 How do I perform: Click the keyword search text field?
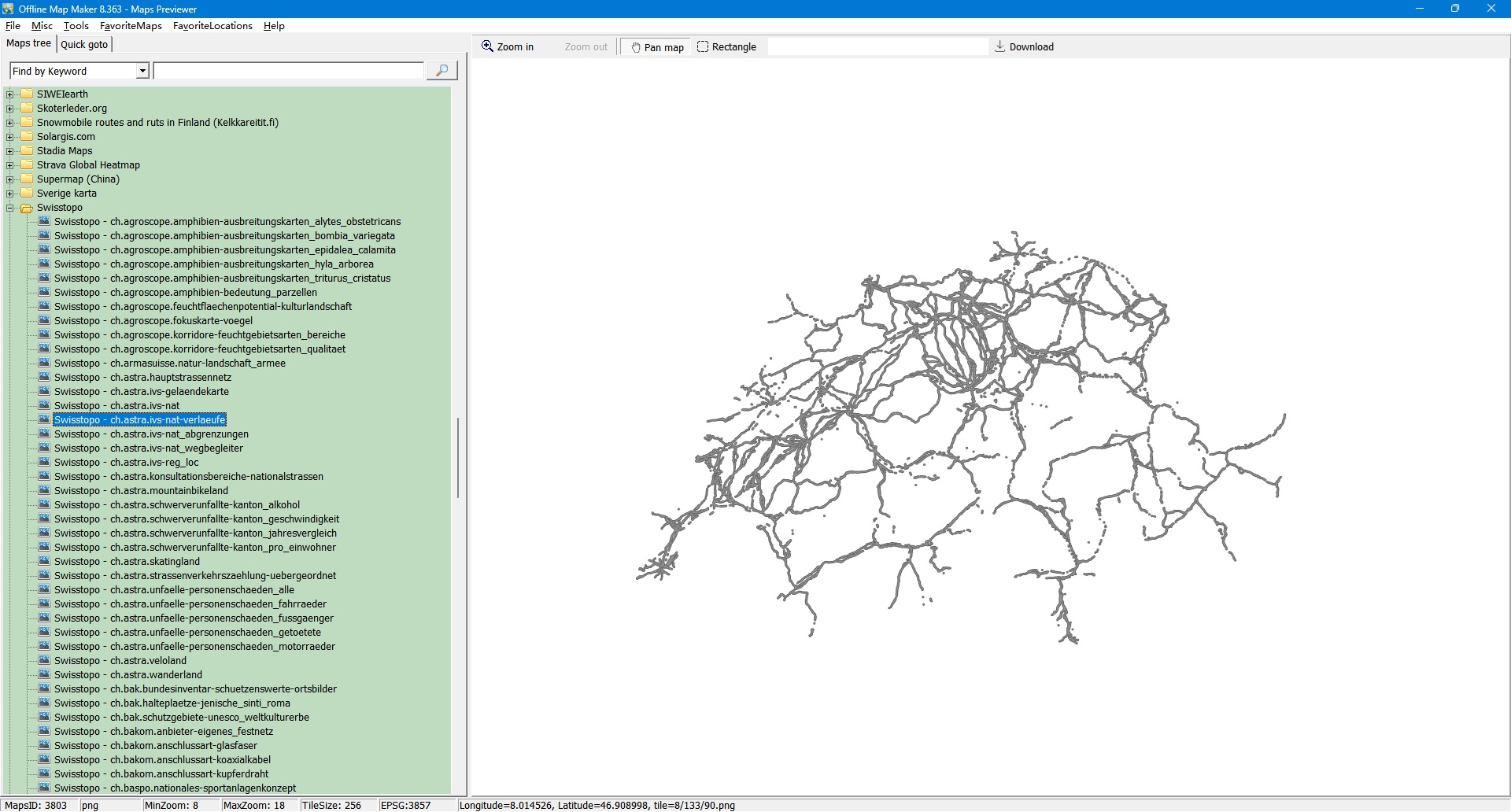288,72
